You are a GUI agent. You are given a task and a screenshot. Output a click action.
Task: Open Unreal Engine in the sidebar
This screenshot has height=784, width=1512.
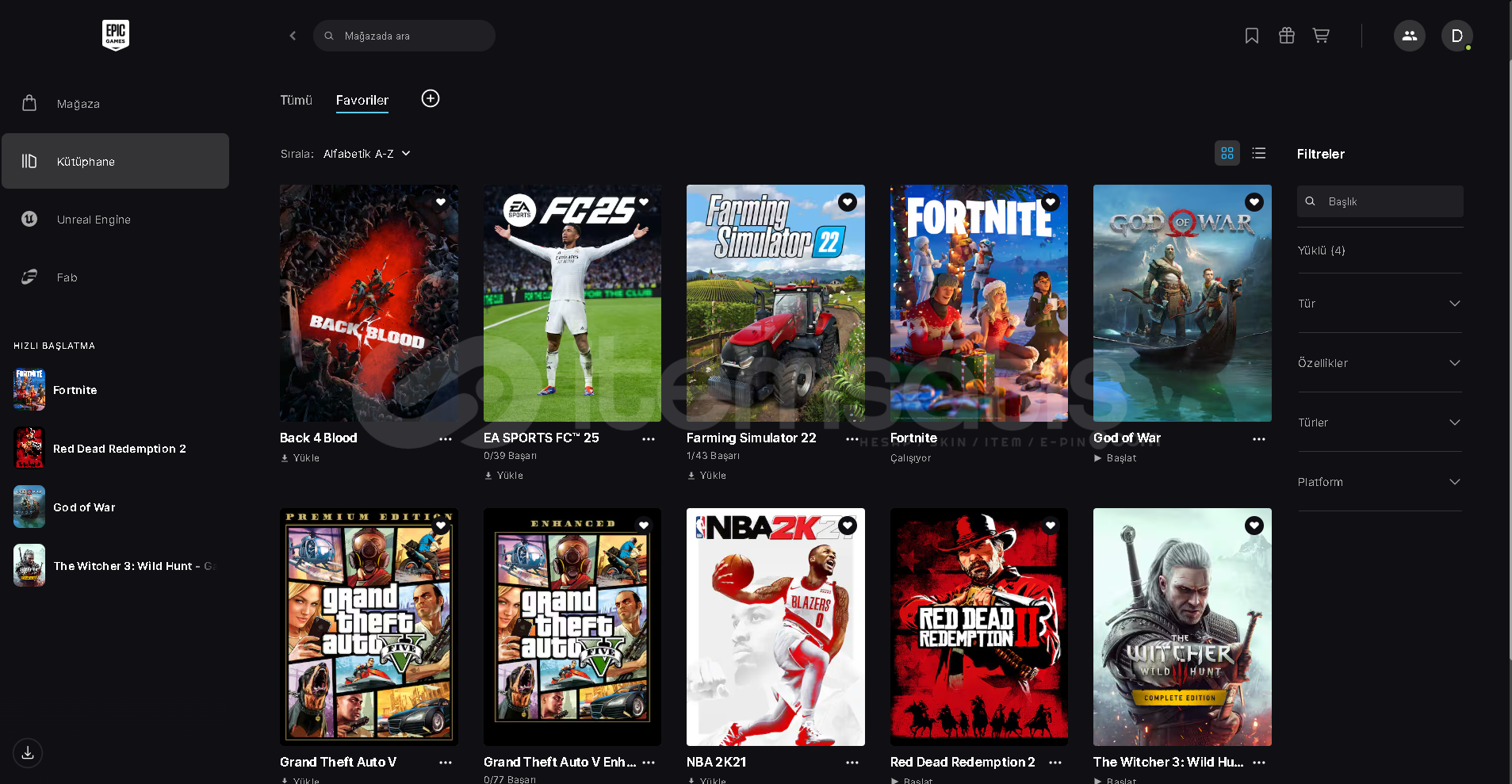point(116,220)
